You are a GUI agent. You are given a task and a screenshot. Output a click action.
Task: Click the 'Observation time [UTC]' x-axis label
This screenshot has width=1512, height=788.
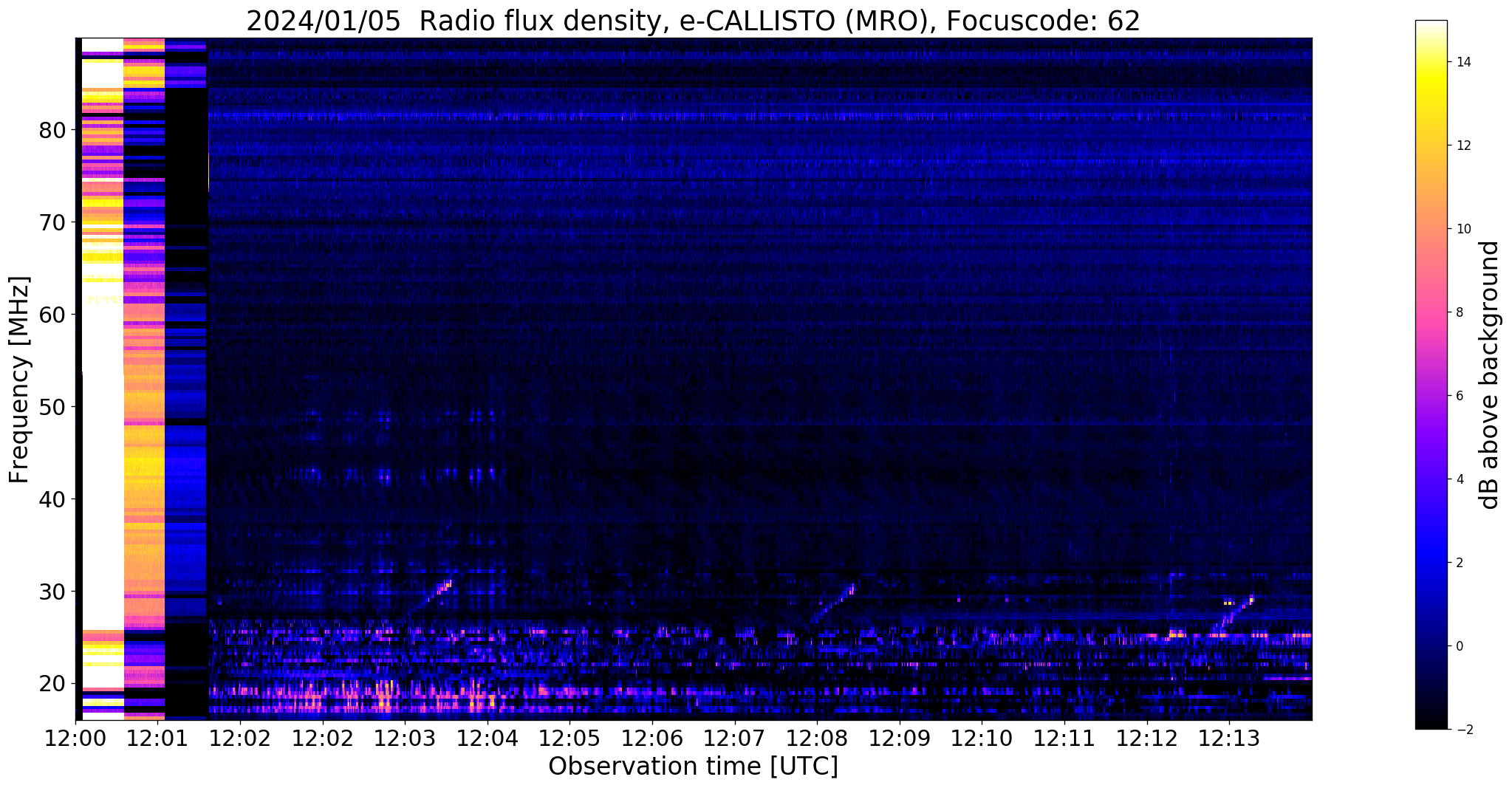pyautogui.click(x=693, y=766)
